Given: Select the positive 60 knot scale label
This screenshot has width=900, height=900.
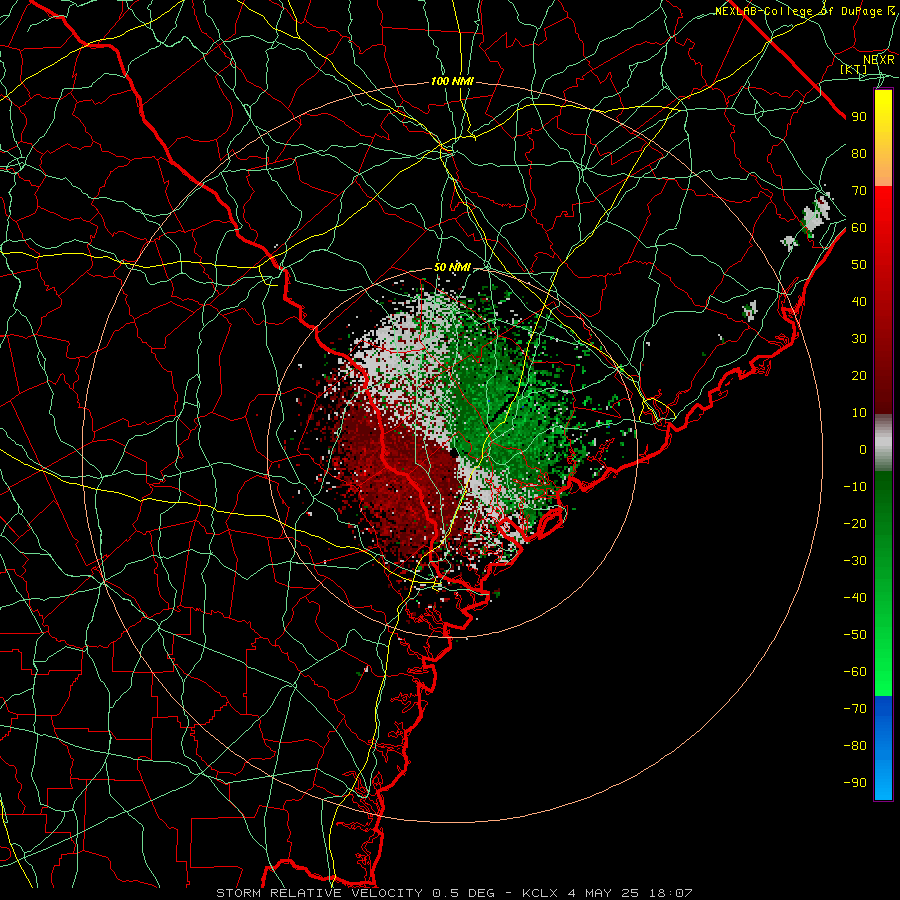Looking at the screenshot, I should point(859,227).
